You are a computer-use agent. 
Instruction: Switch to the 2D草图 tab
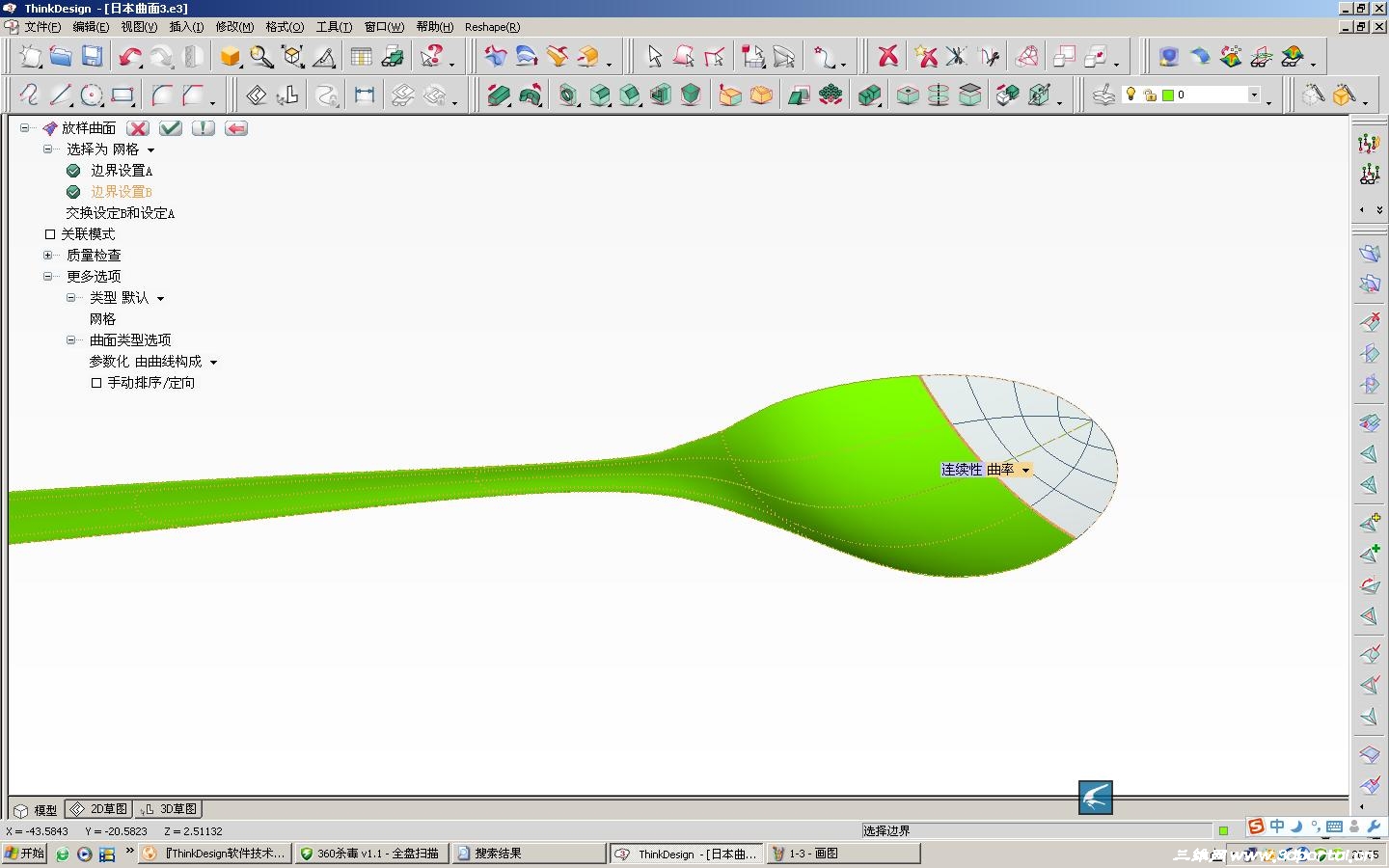[99, 809]
